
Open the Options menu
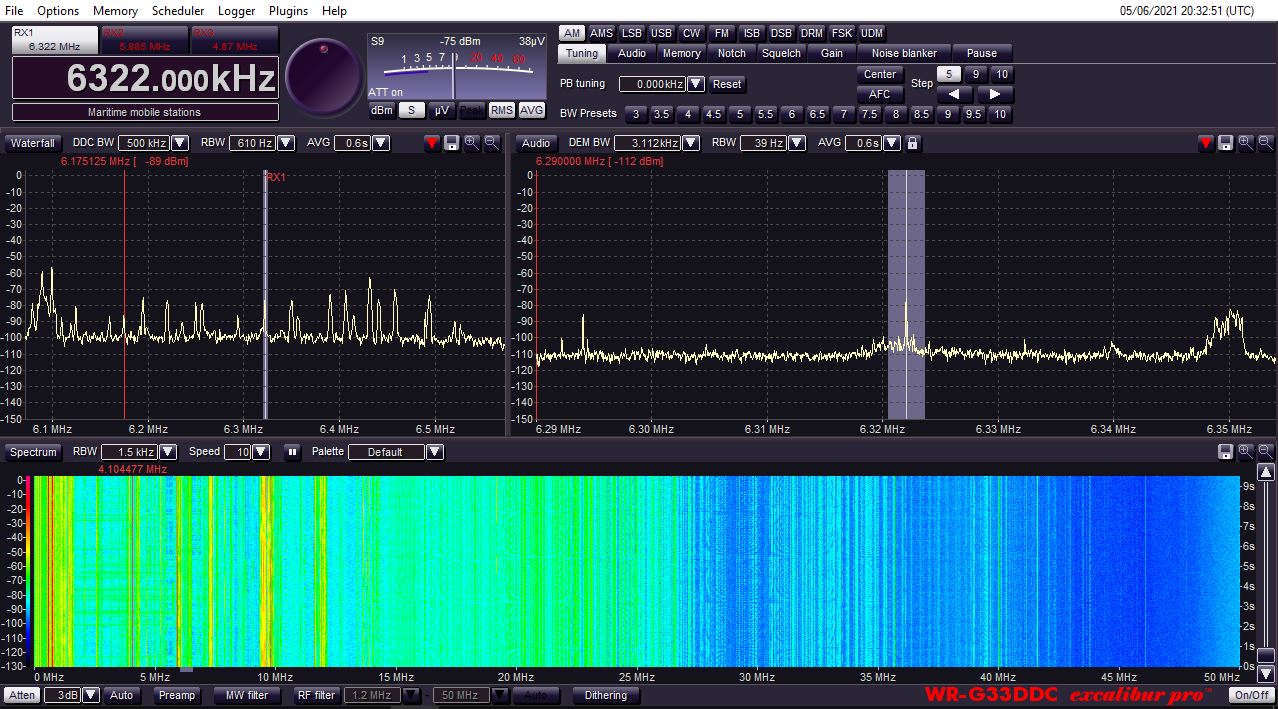click(57, 11)
